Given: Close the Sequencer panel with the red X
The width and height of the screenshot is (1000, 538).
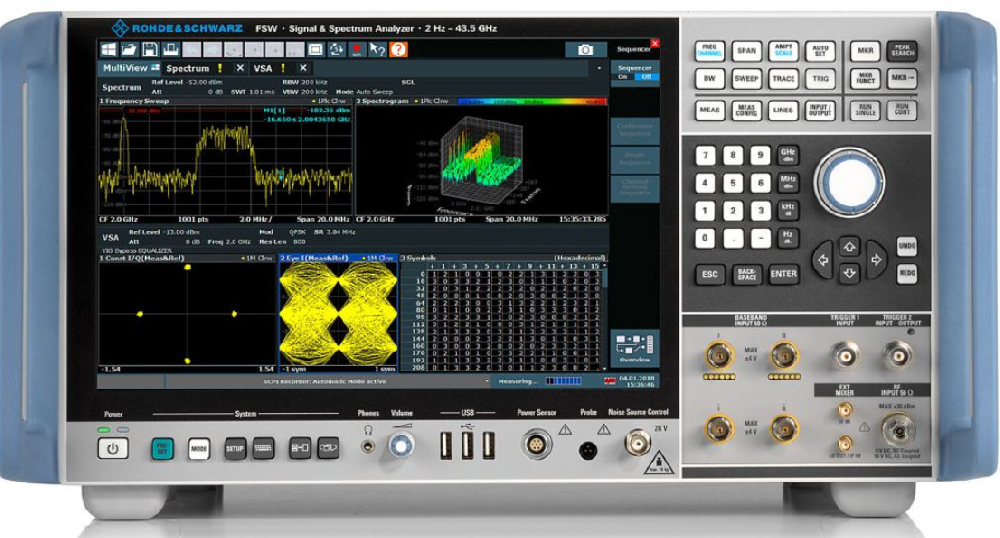Looking at the screenshot, I should point(654,43).
